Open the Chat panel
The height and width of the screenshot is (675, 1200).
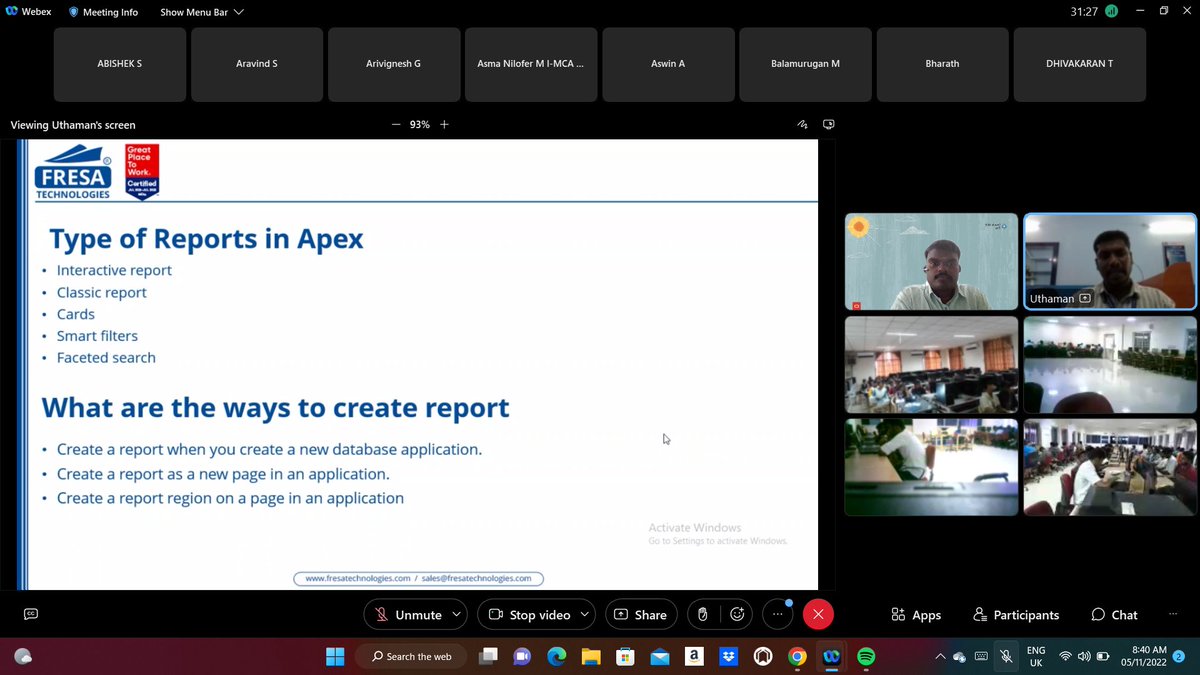click(1114, 615)
